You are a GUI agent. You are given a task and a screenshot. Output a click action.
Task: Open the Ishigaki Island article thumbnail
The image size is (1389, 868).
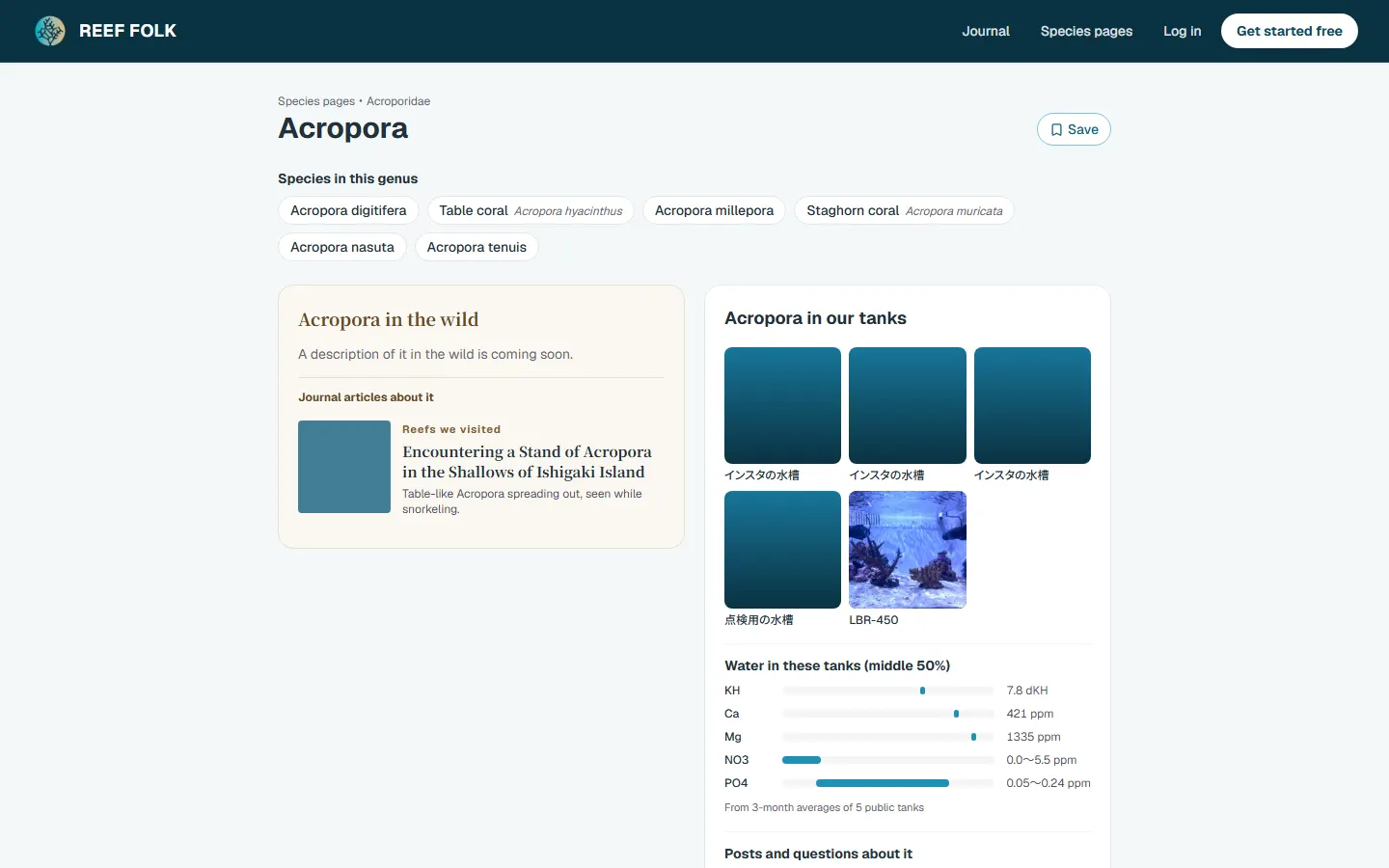point(344,467)
